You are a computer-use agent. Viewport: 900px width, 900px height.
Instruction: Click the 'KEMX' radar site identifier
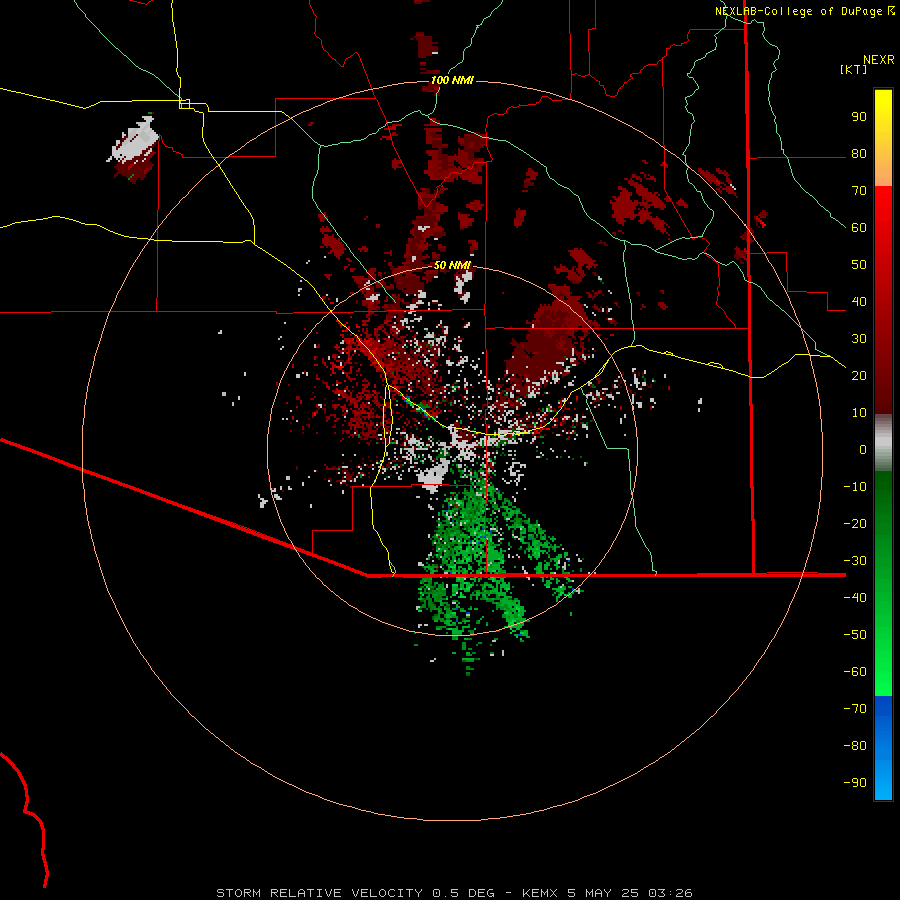[542, 893]
